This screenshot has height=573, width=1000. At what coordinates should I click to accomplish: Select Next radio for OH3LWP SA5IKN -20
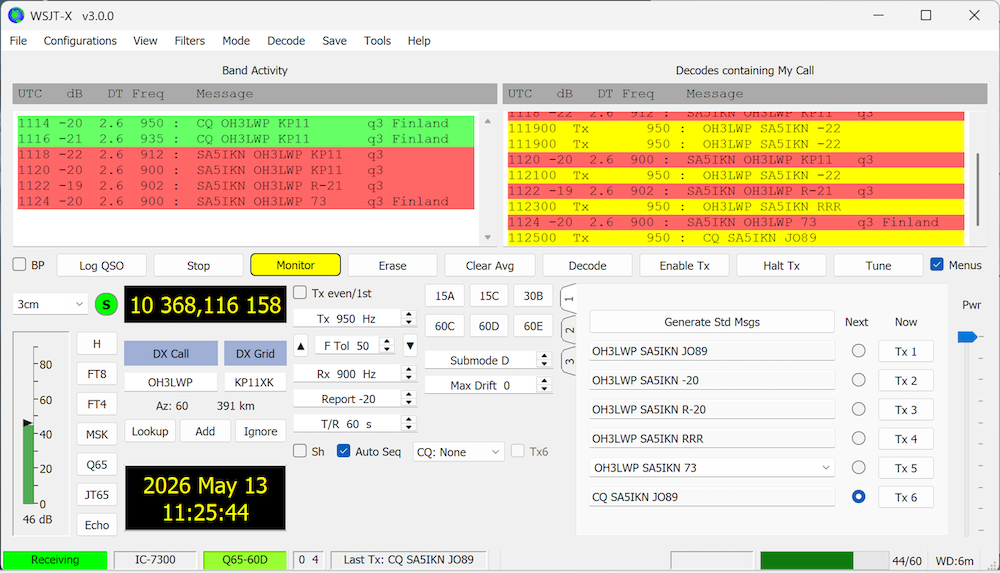click(858, 380)
